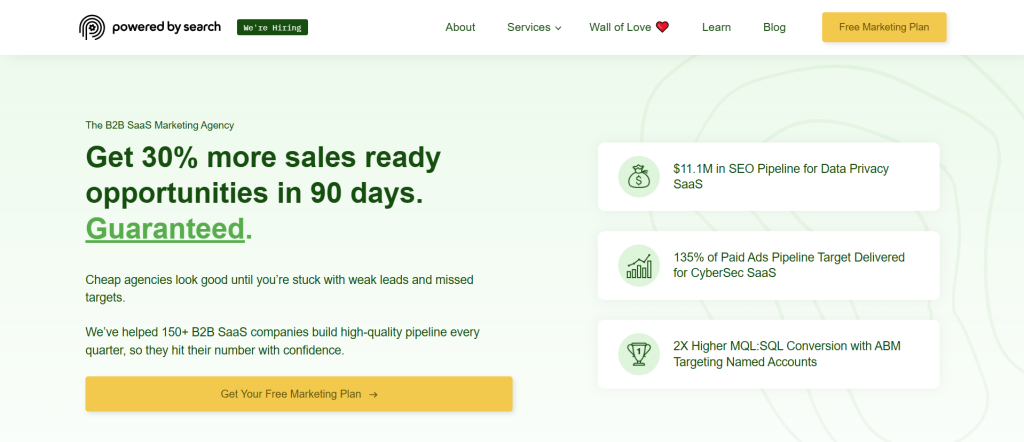1024x442 pixels.
Task: Navigate to the Learn section
Action: (x=716, y=27)
